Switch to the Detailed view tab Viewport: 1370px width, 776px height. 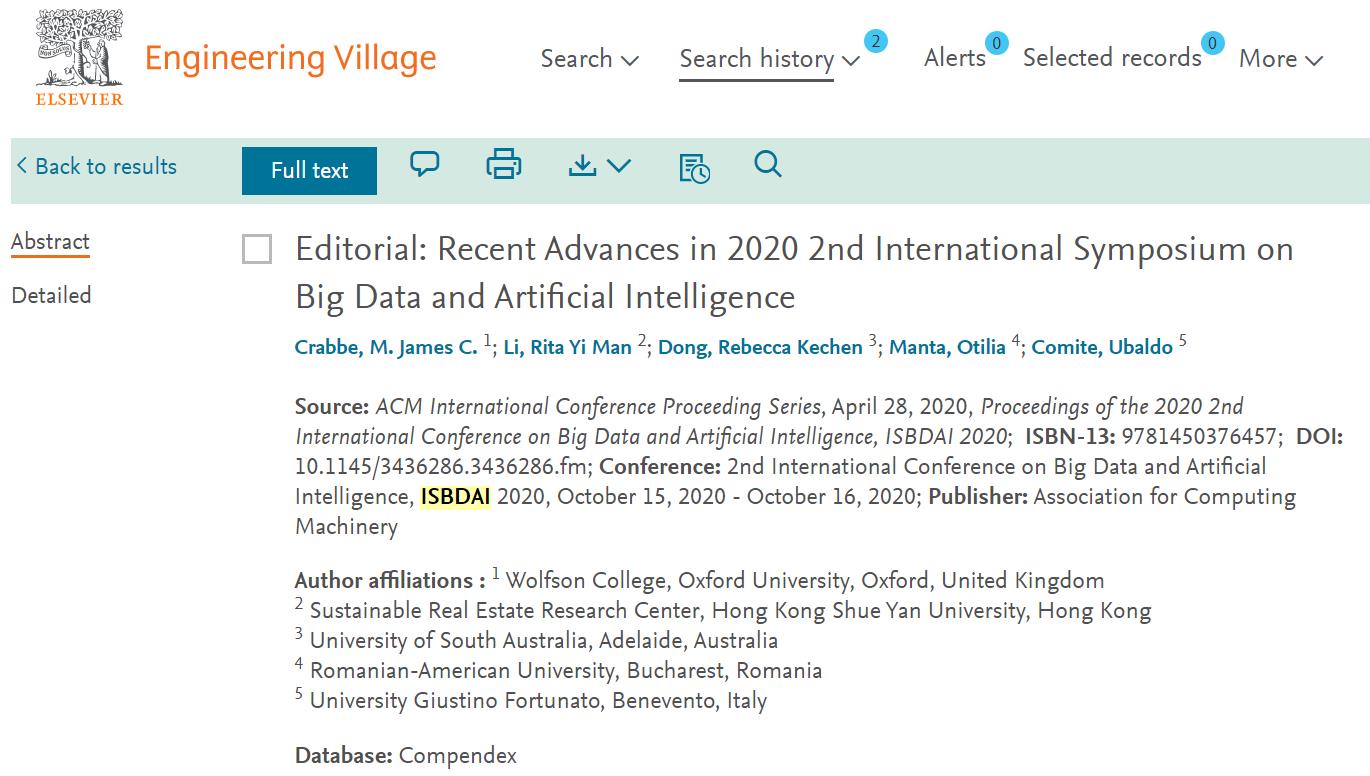51,296
